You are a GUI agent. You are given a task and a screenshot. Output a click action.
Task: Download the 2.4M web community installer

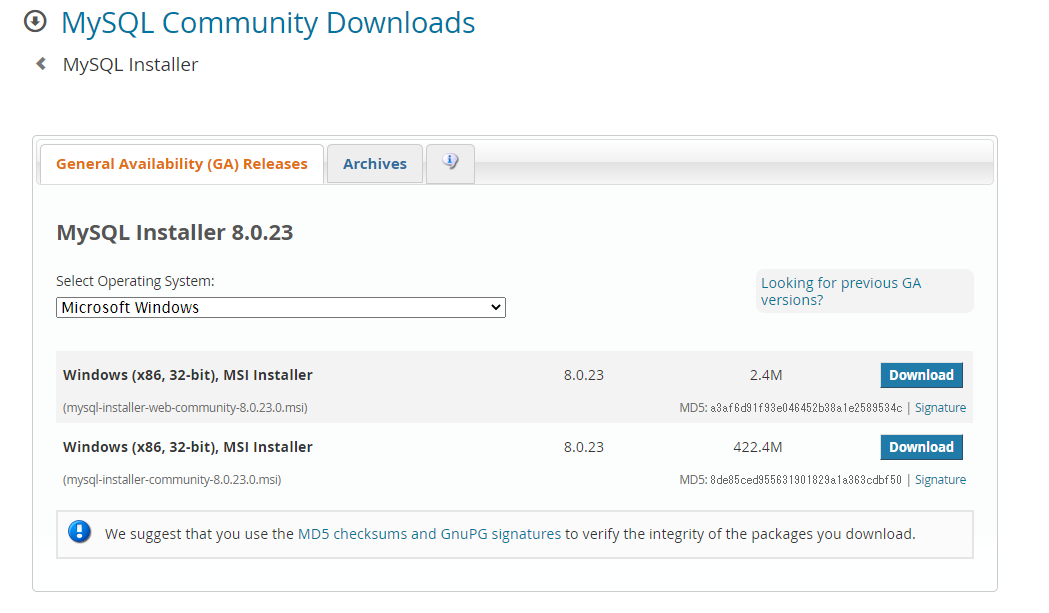[921, 375]
